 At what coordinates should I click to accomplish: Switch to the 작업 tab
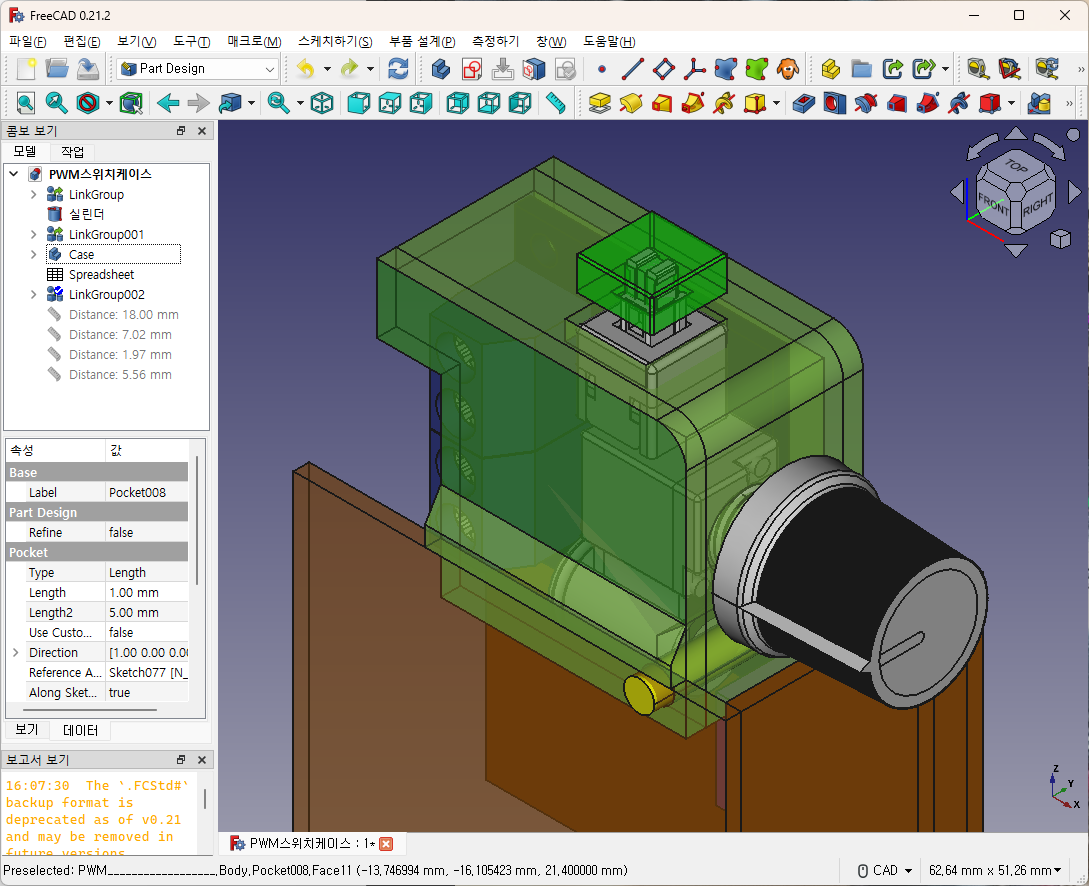click(x=73, y=152)
